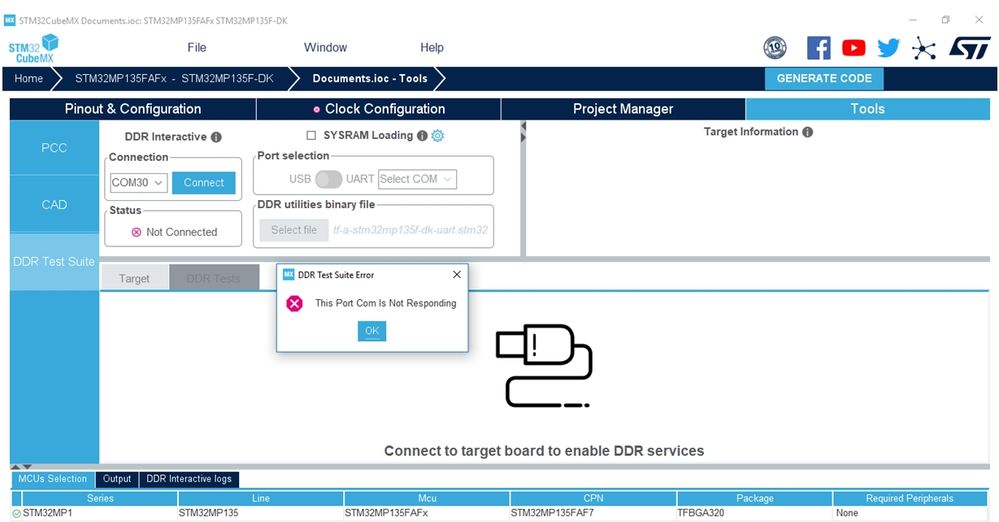Screen dimensions: 999x522
Task: Sort by the Line column header
Action: pos(261,498)
